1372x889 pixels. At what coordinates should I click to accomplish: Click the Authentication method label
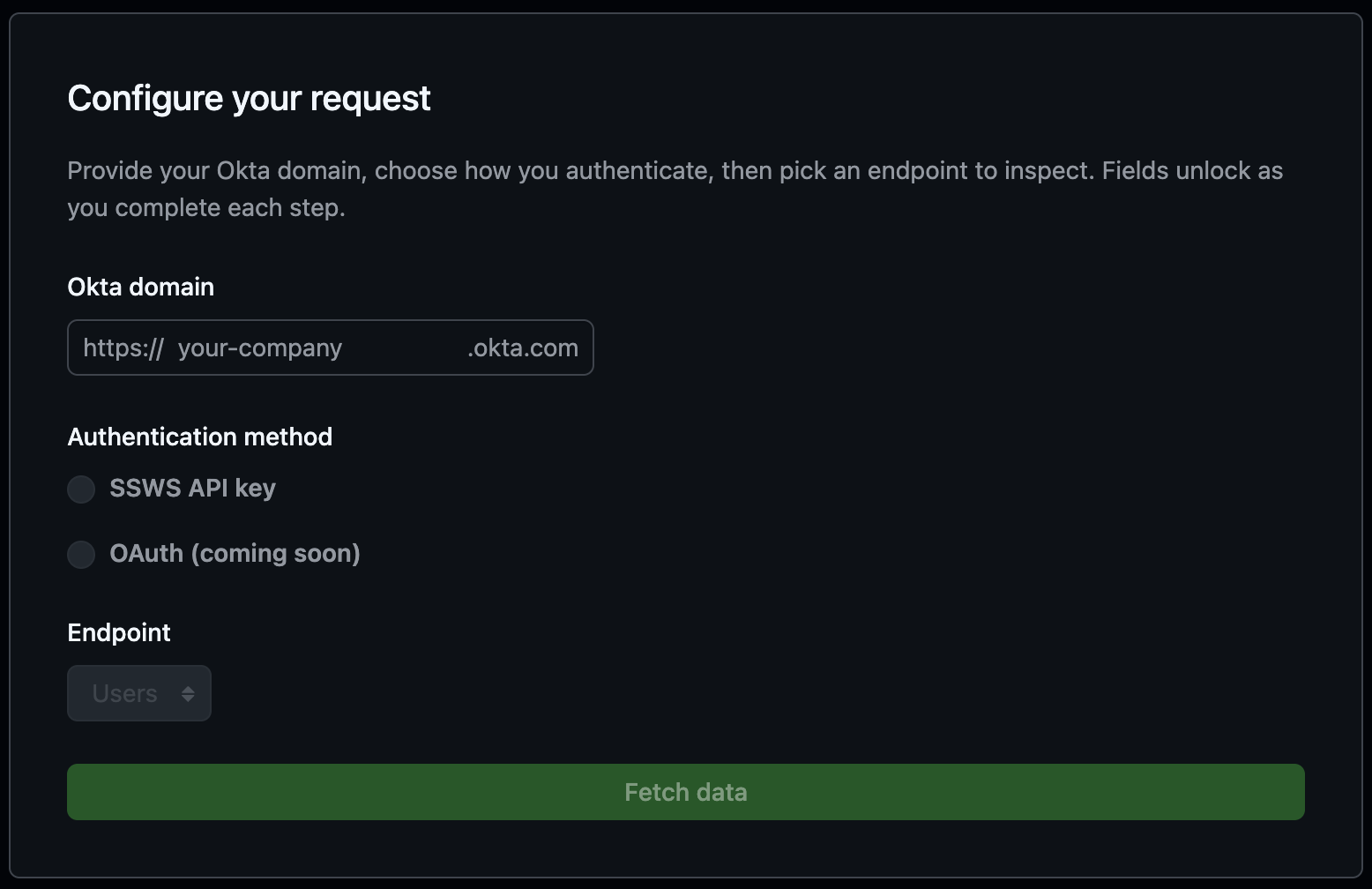(200, 437)
